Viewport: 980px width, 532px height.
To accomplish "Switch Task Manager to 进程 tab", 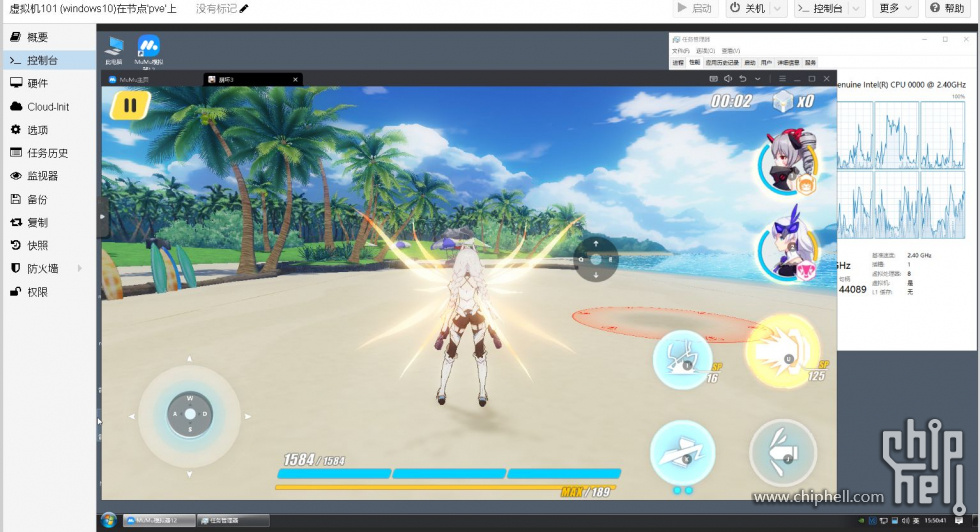I will coord(678,63).
